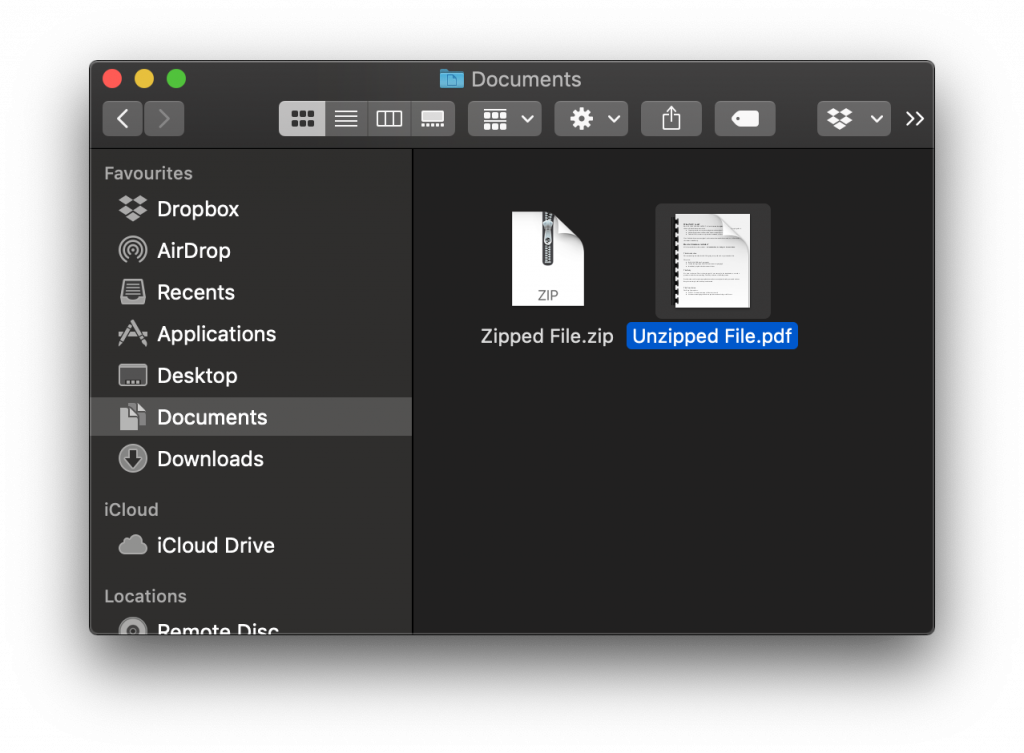Click the Unzipped File.pdf name field
Screen dimensions: 1024x753
coord(712,336)
